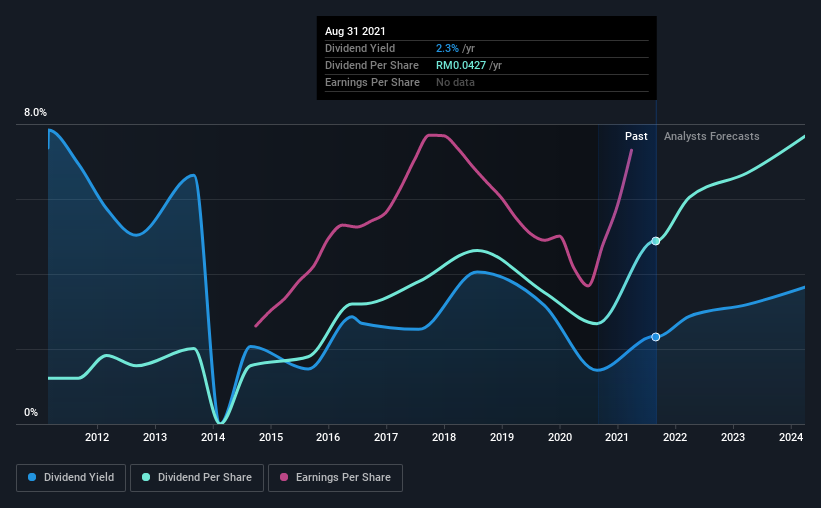Click the 8.0% y-axis label
The width and height of the screenshot is (821, 508).
pos(36,113)
